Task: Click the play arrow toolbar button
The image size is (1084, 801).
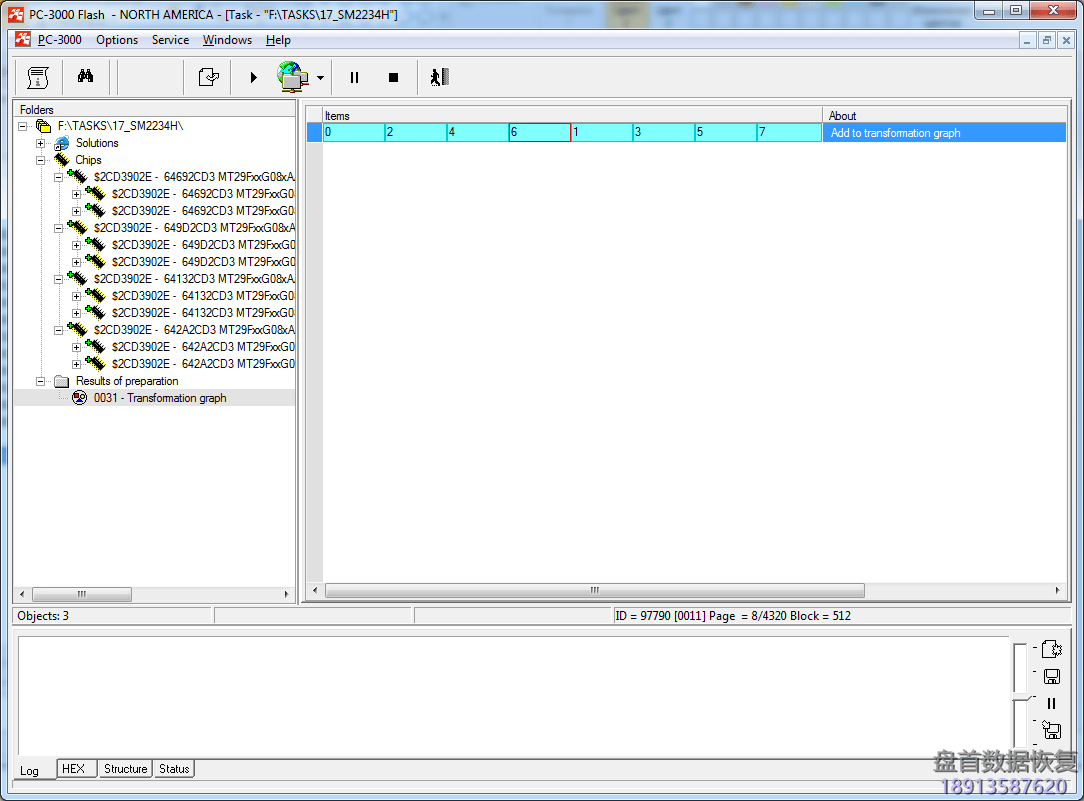Action: (253, 77)
